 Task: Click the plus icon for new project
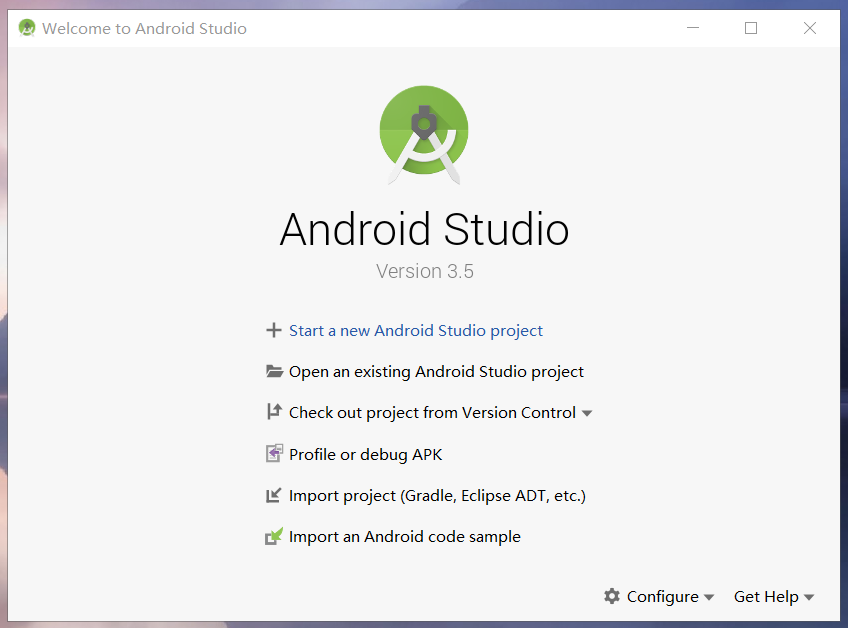pos(272,330)
